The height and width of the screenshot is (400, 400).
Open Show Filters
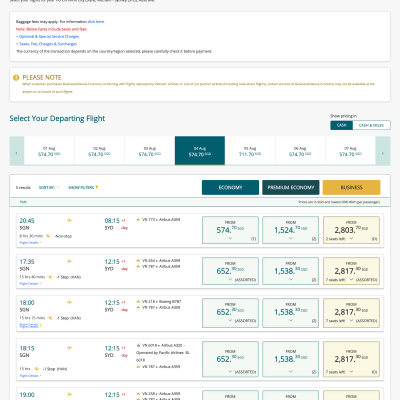83,187
